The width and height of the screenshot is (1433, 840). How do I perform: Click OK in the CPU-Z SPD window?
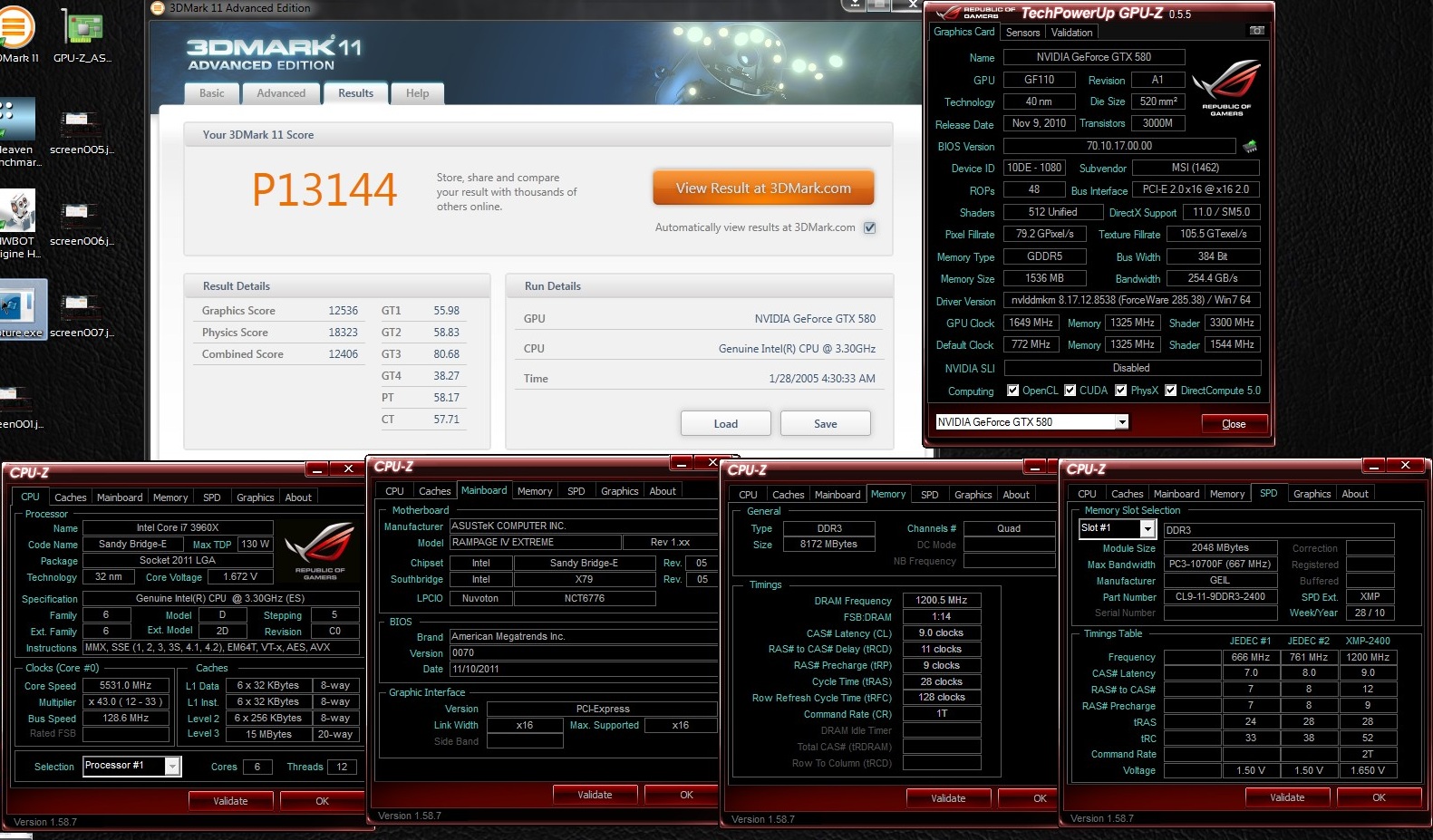click(x=1380, y=797)
